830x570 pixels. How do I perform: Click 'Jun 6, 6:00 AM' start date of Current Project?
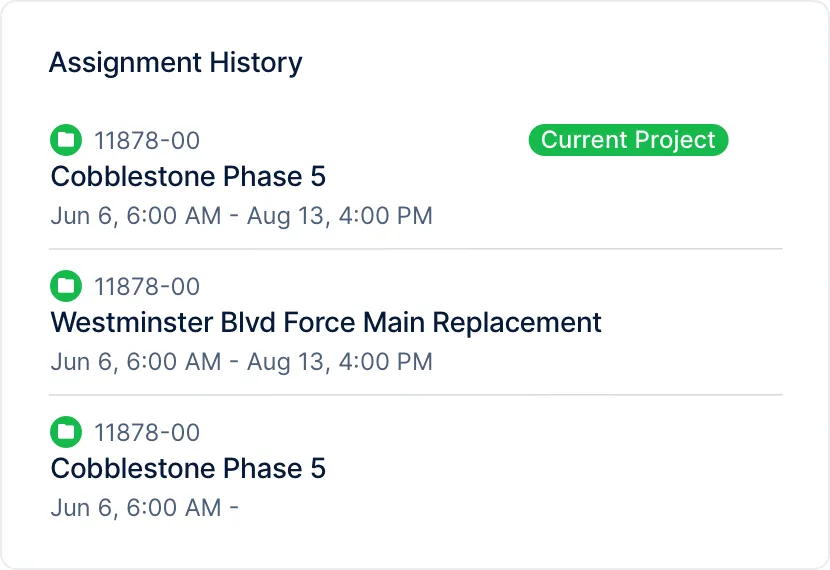pos(135,215)
